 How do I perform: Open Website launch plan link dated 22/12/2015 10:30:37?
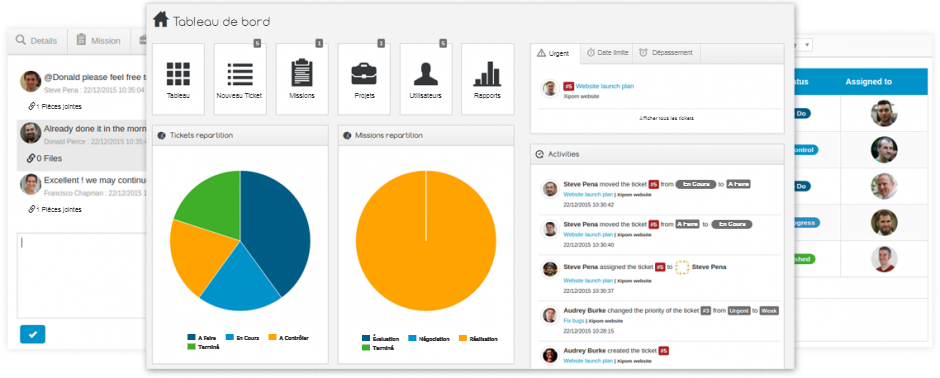pyautogui.click(x=588, y=280)
